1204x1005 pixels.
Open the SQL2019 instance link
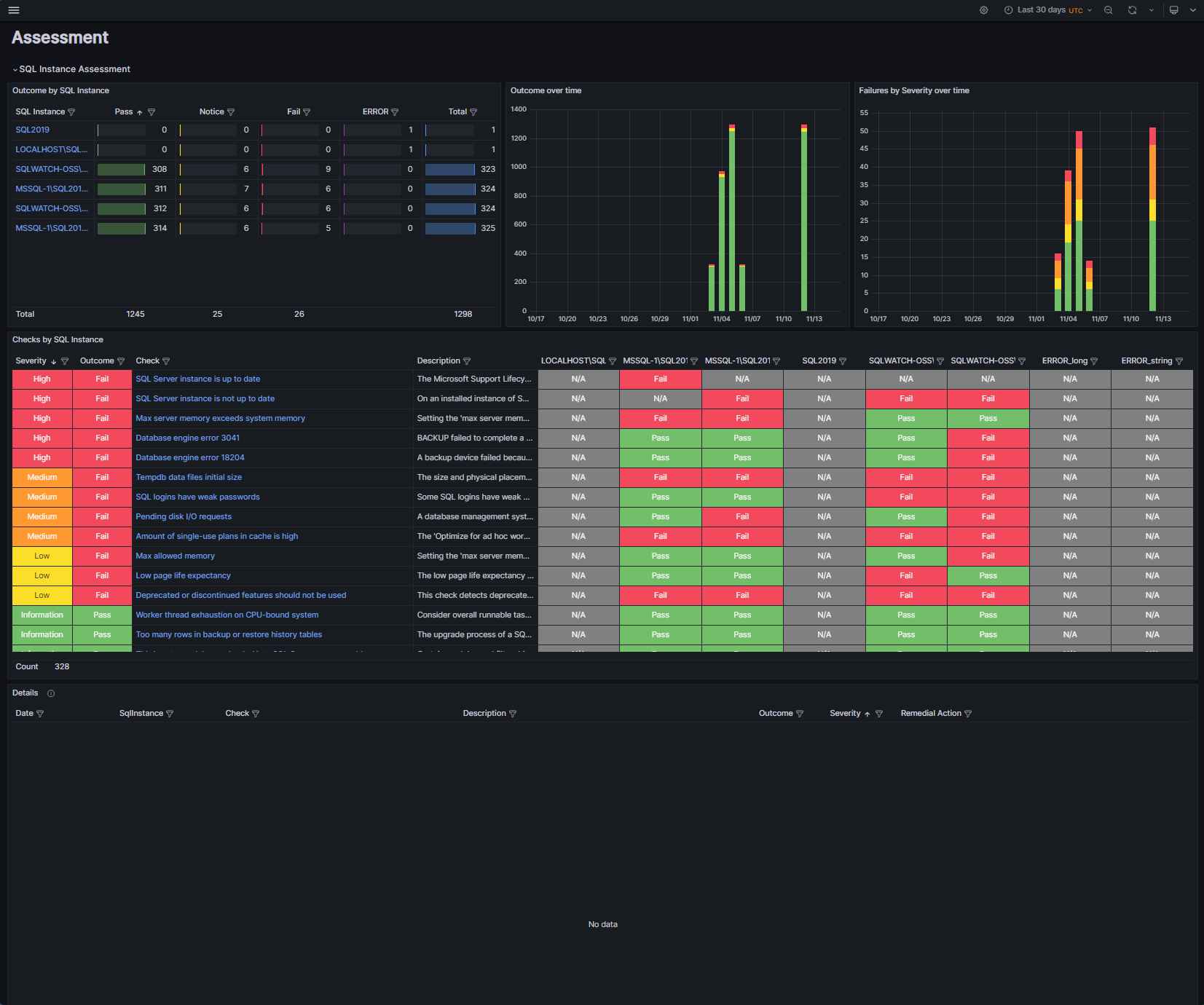[33, 130]
